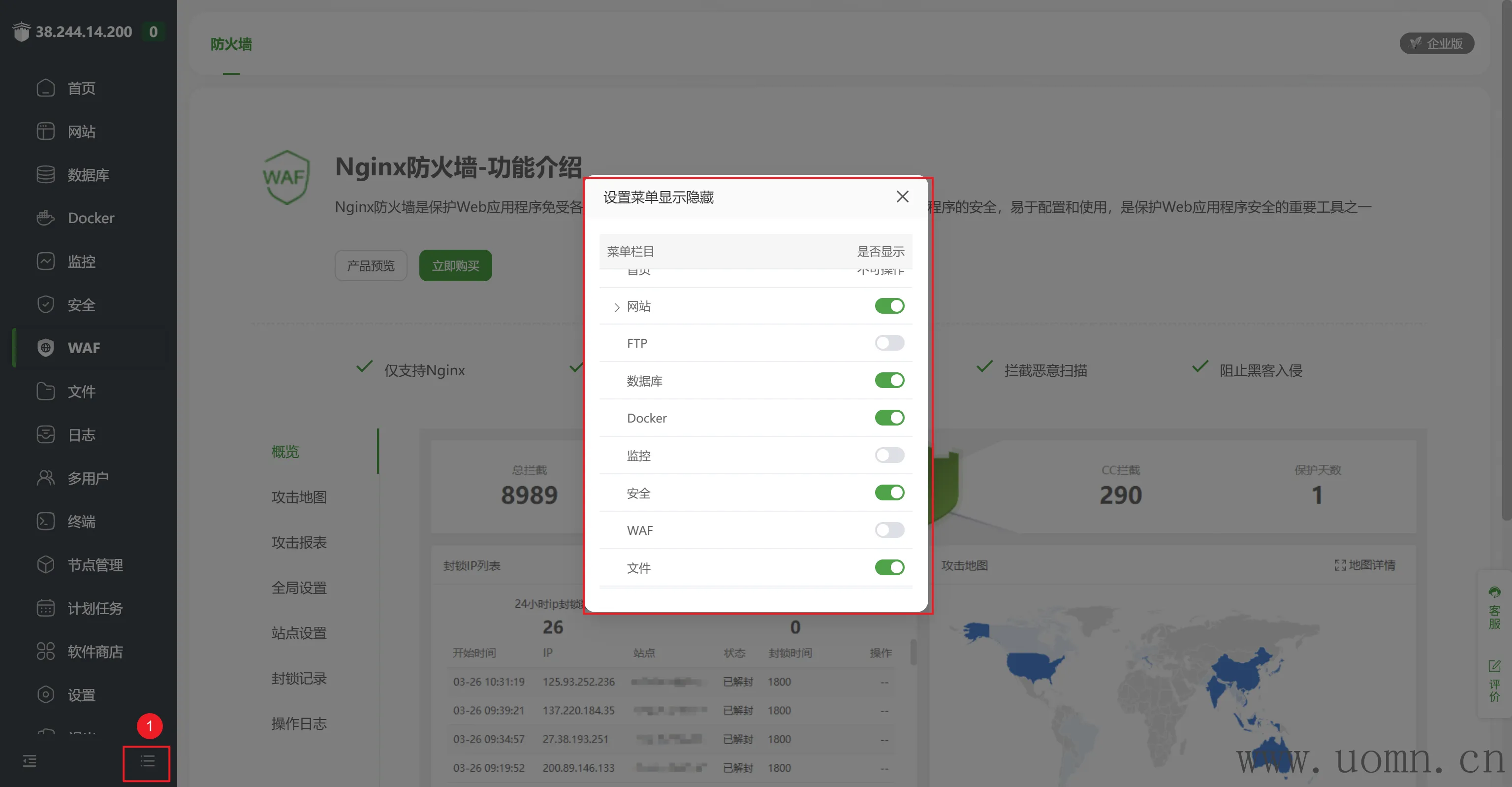Viewport: 1512px width, 787px height.
Task: Turn on the WAF display toggle
Action: pyautogui.click(x=889, y=530)
